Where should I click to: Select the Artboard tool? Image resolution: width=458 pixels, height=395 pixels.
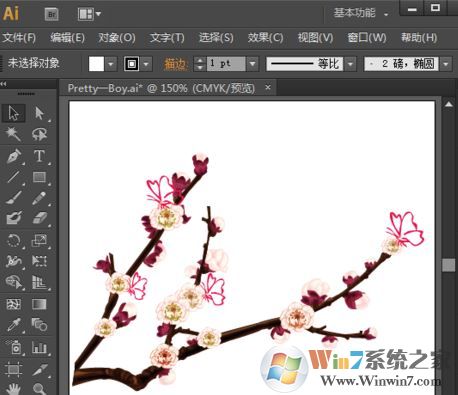[13, 369]
